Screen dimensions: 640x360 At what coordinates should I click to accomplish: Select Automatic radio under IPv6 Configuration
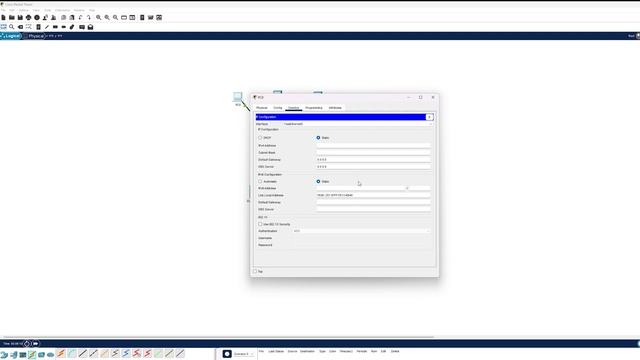[260, 181]
